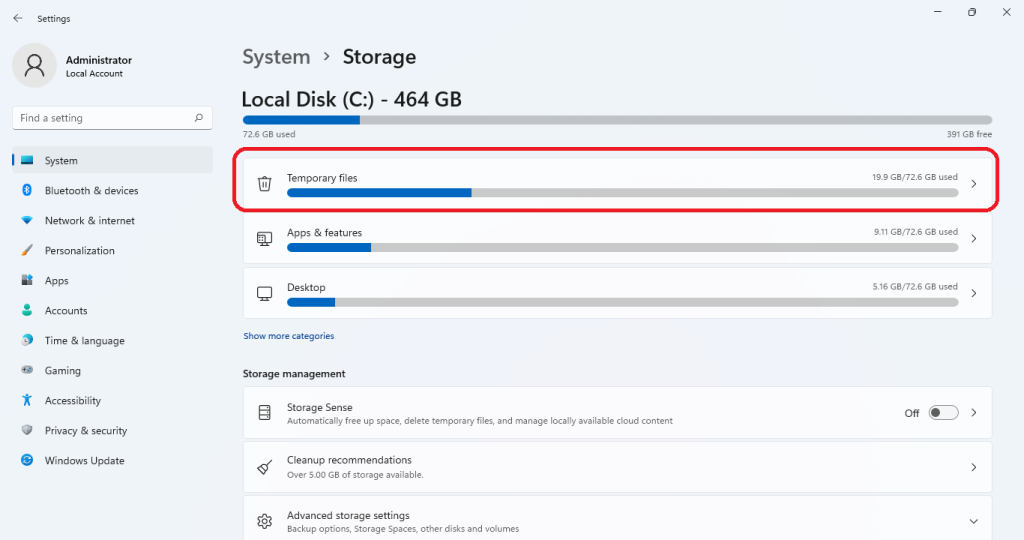Image resolution: width=1024 pixels, height=540 pixels.
Task: Click the Storage Sense drive icon
Action: [x=264, y=413]
